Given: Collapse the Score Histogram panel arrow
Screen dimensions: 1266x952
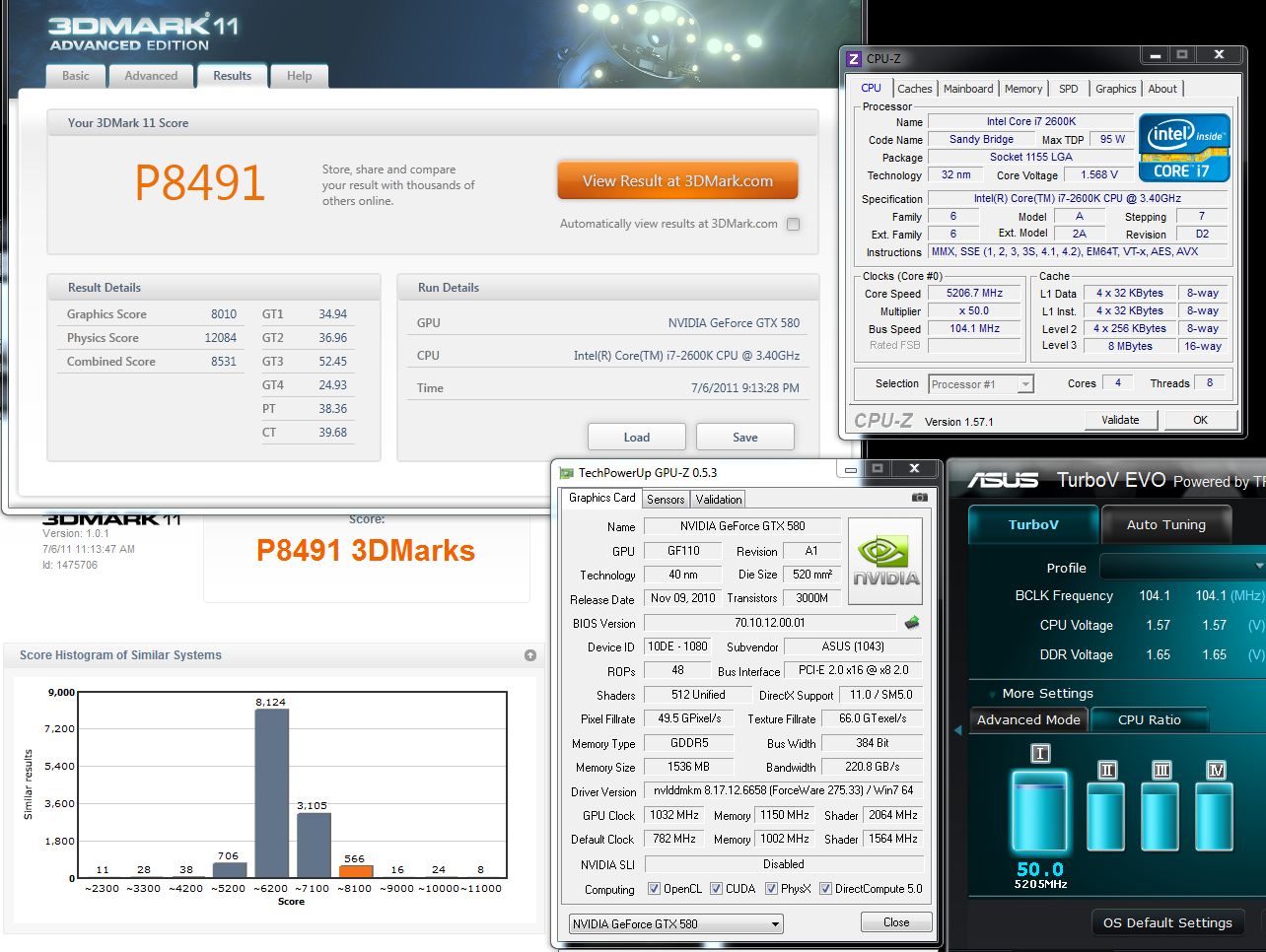Looking at the screenshot, I should [530, 655].
